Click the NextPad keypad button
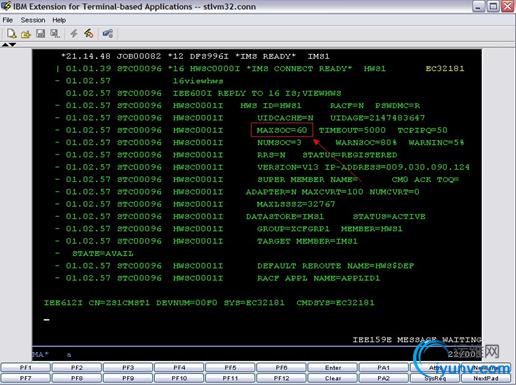Viewport: 516px width, 385px height. 486,378
